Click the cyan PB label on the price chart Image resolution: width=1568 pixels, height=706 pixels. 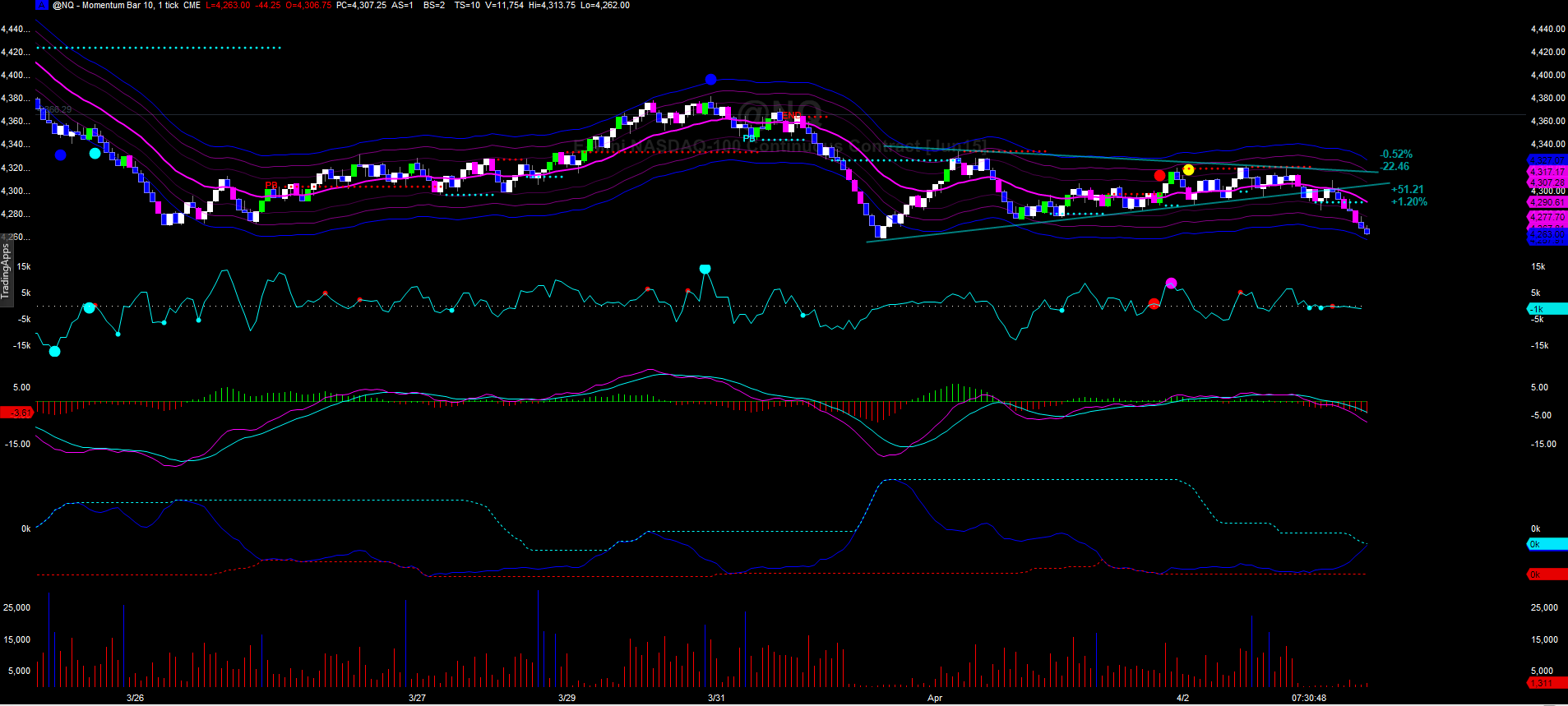749,139
